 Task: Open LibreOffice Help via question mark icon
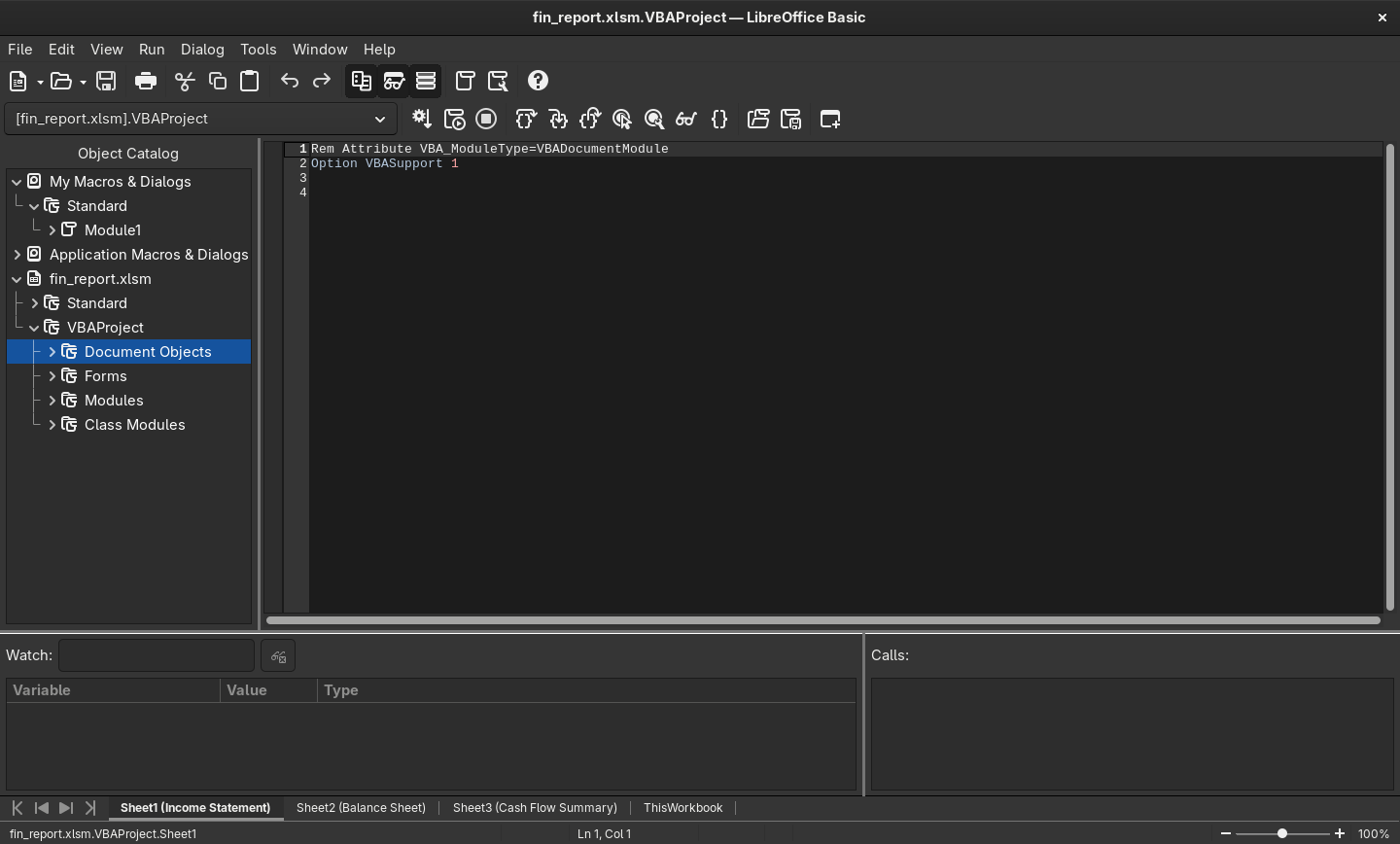[538, 81]
